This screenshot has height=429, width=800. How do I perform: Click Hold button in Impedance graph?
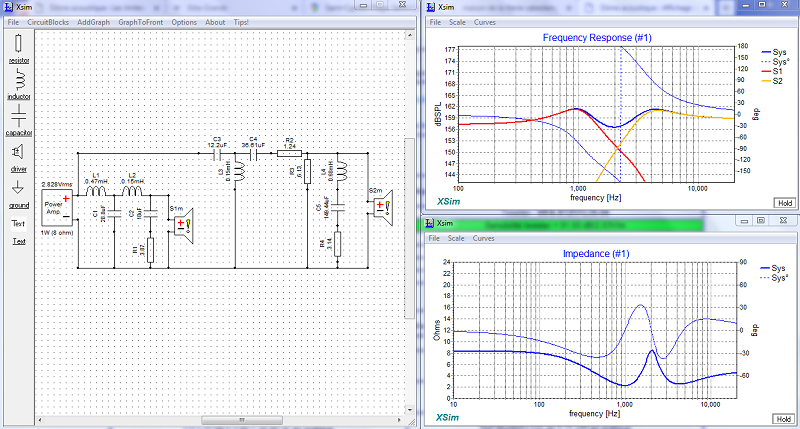[784, 419]
